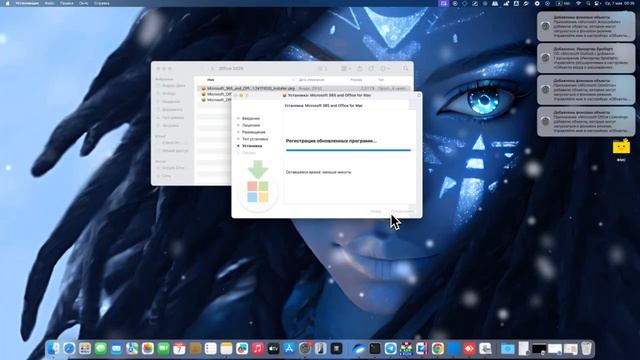Select Установка step in installer sidebar
This screenshot has width=640, height=360.
click(x=252, y=146)
